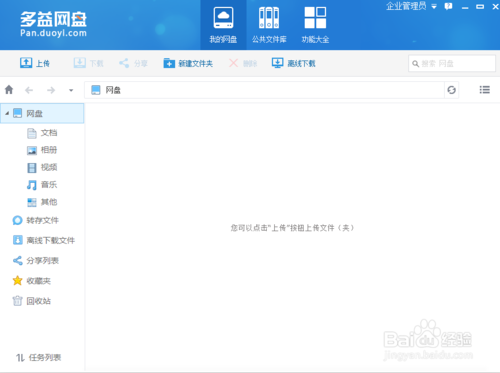
Task: Create a folder with 新建文件夹
Action: pos(188,63)
